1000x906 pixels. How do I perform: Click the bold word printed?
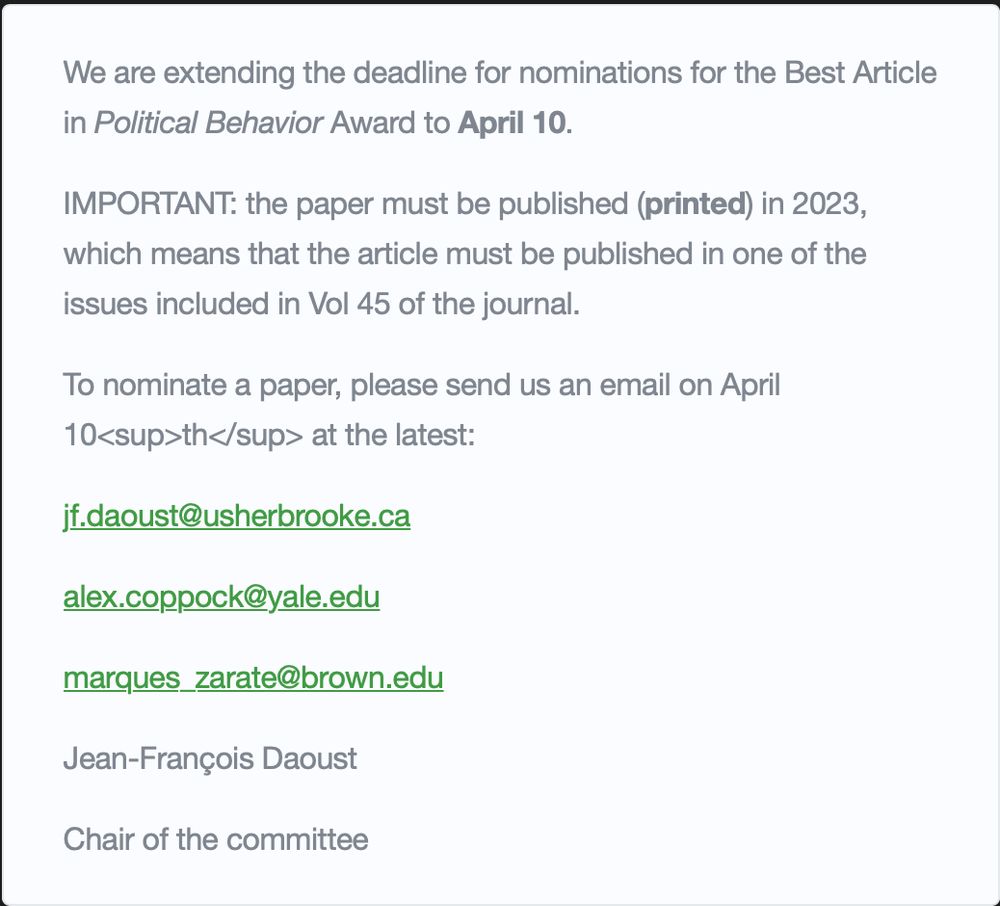696,204
